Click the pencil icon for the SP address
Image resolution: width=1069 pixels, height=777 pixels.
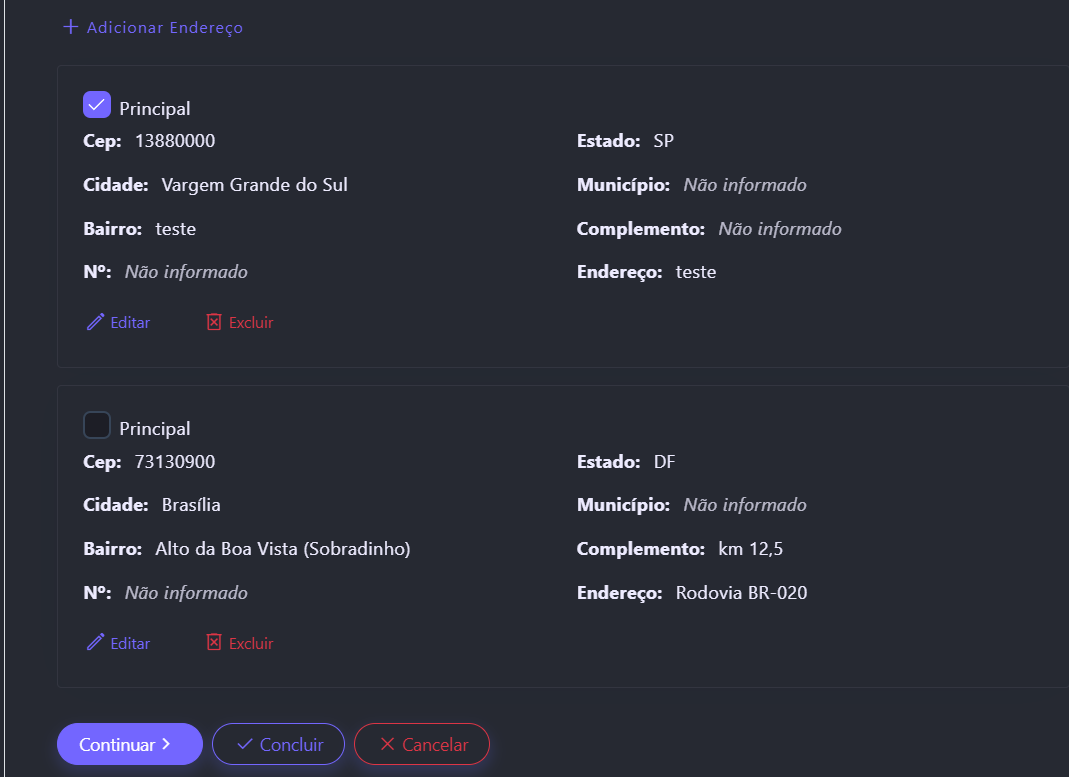[96, 322]
